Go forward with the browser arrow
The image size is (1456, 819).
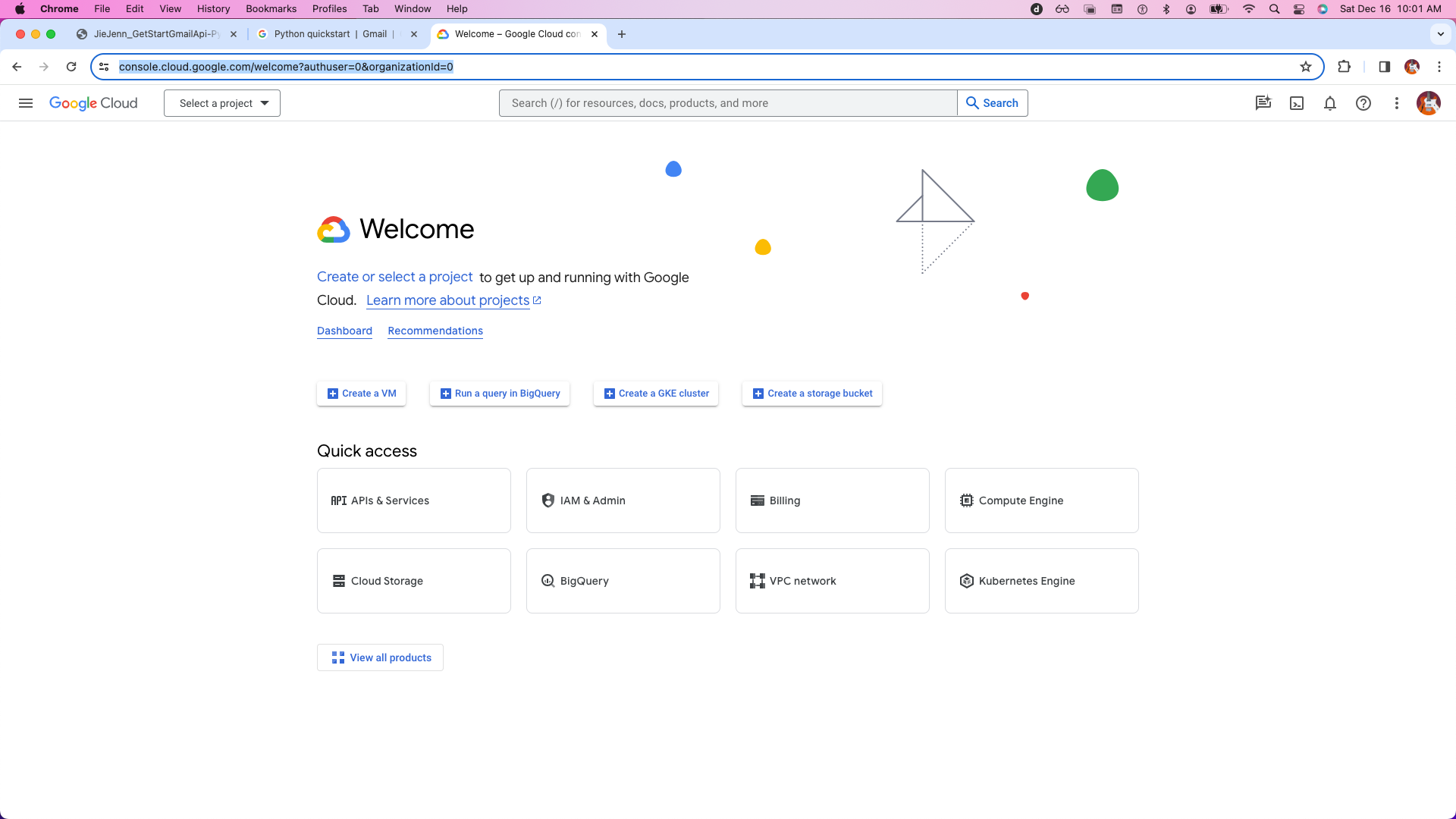pyautogui.click(x=44, y=67)
